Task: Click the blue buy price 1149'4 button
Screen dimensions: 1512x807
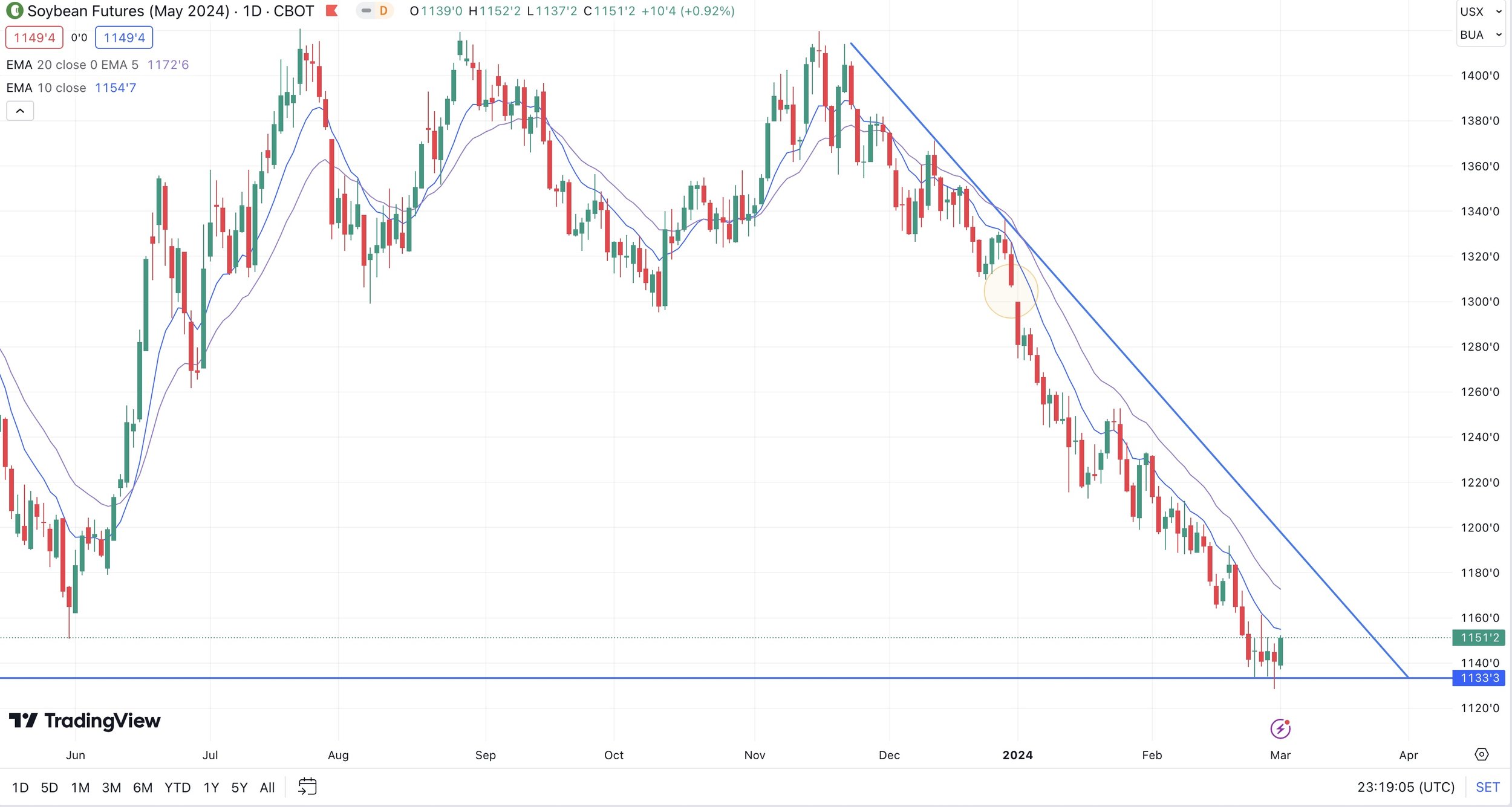Action: coord(124,37)
